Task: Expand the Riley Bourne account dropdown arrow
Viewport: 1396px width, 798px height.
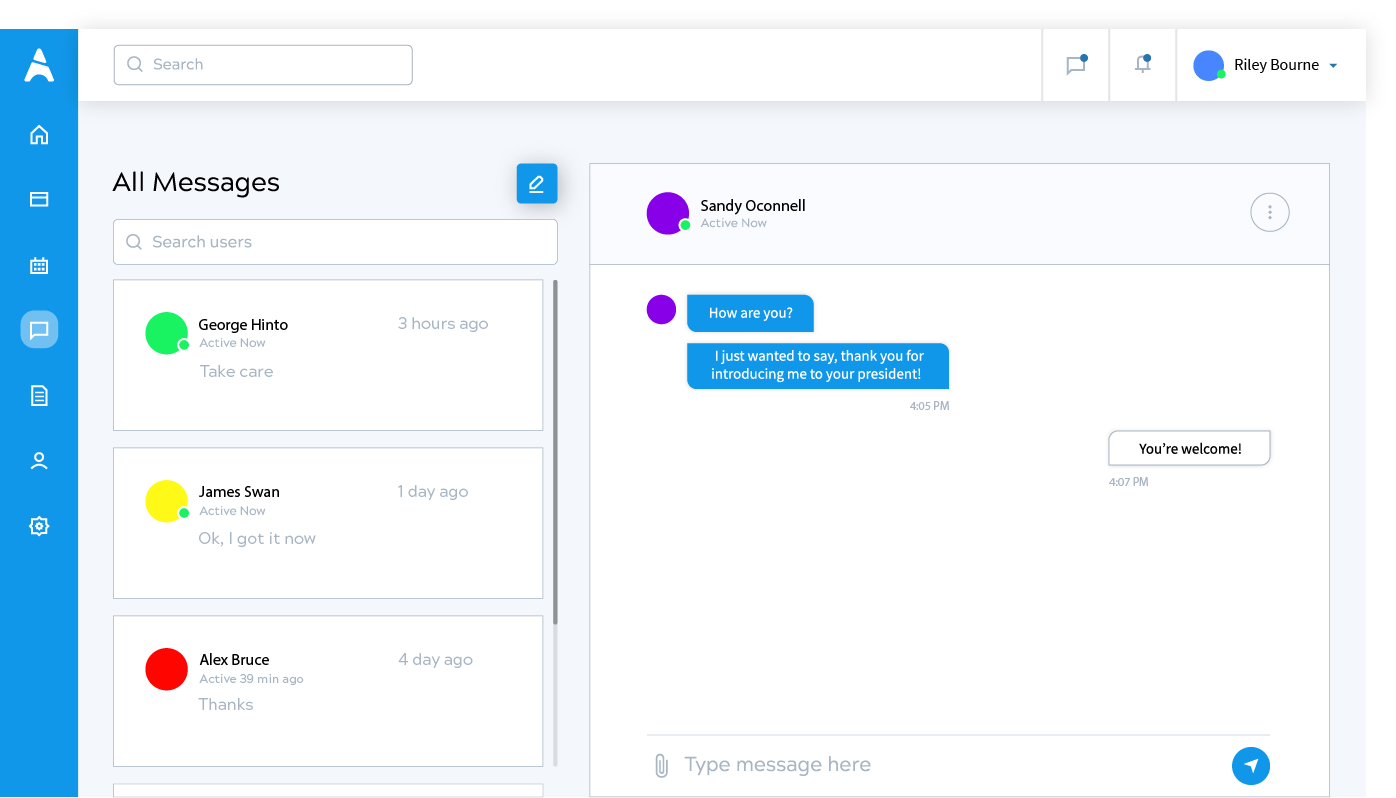Action: point(1333,66)
